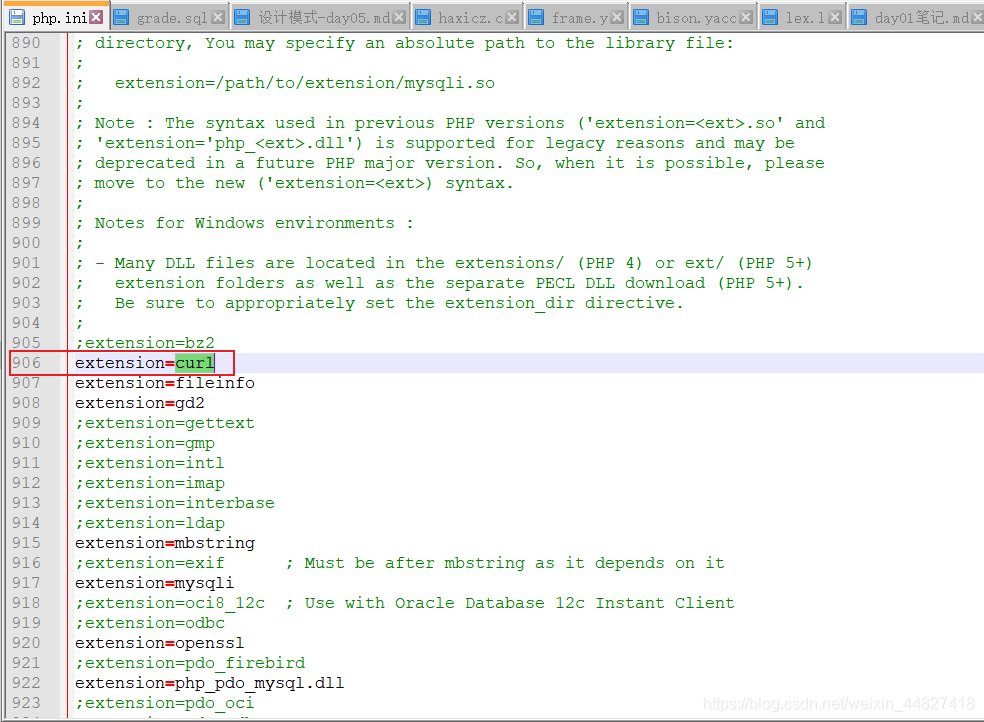This screenshot has width=984, height=722.
Task: Click save-state icon on php.ini tab
Action: (x=17, y=17)
